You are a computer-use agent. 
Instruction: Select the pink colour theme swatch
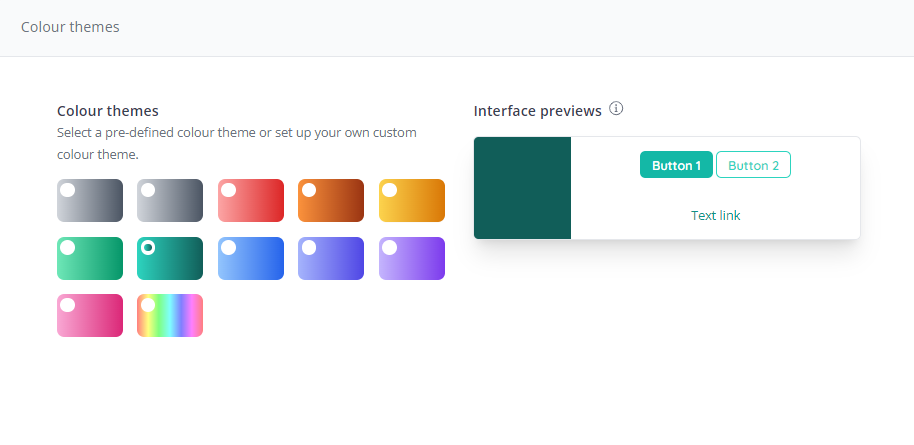pos(90,315)
